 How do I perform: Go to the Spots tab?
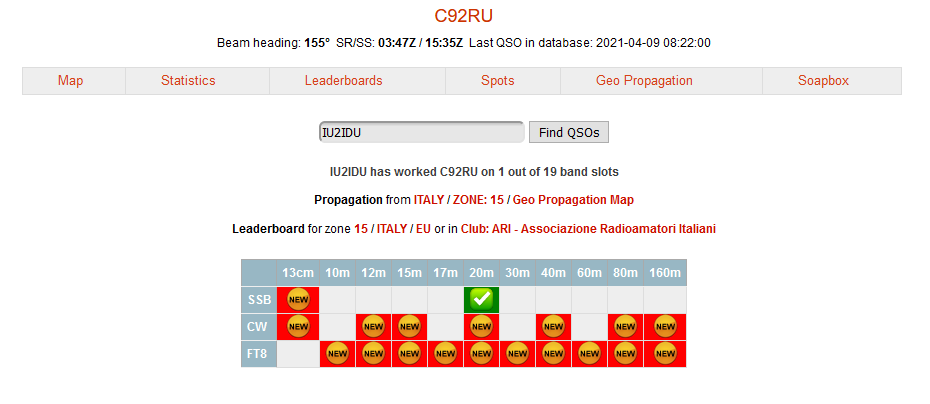tap(498, 81)
